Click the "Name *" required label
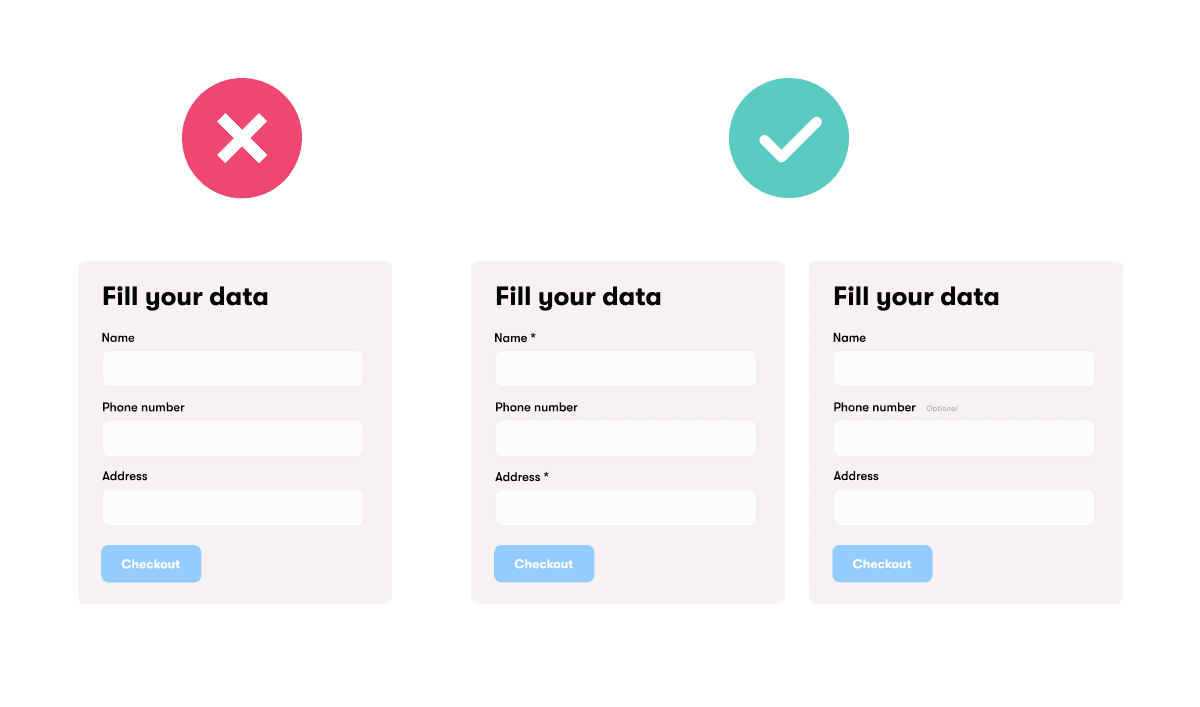 pos(515,338)
